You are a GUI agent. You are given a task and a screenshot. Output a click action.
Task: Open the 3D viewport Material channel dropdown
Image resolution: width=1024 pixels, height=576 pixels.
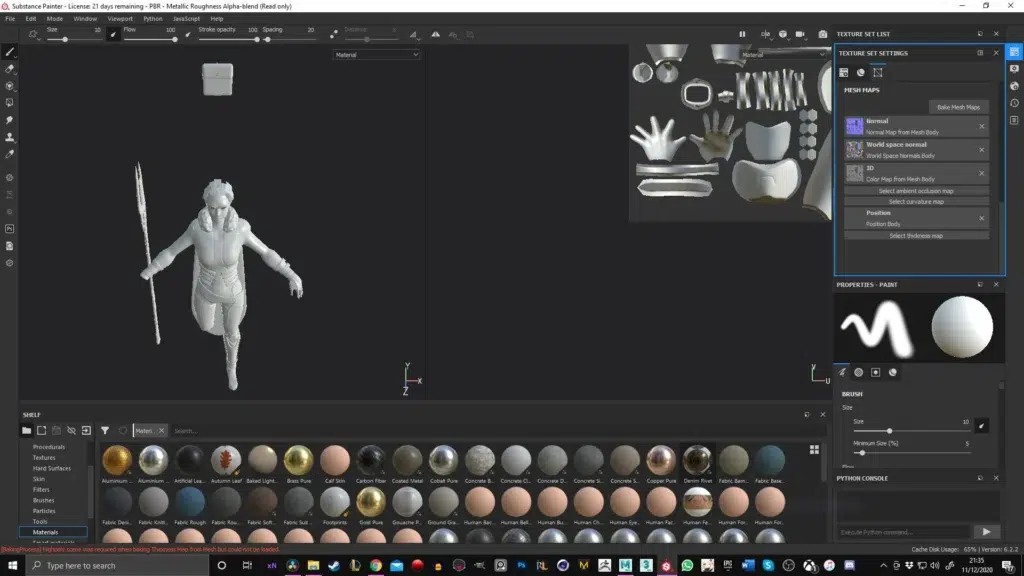[376, 55]
